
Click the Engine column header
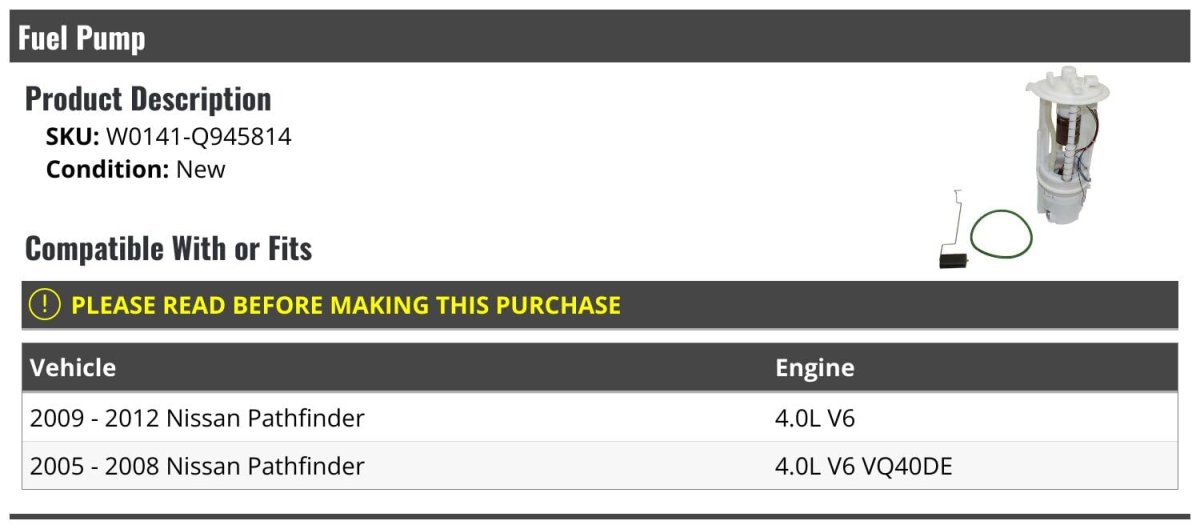coord(814,367)
